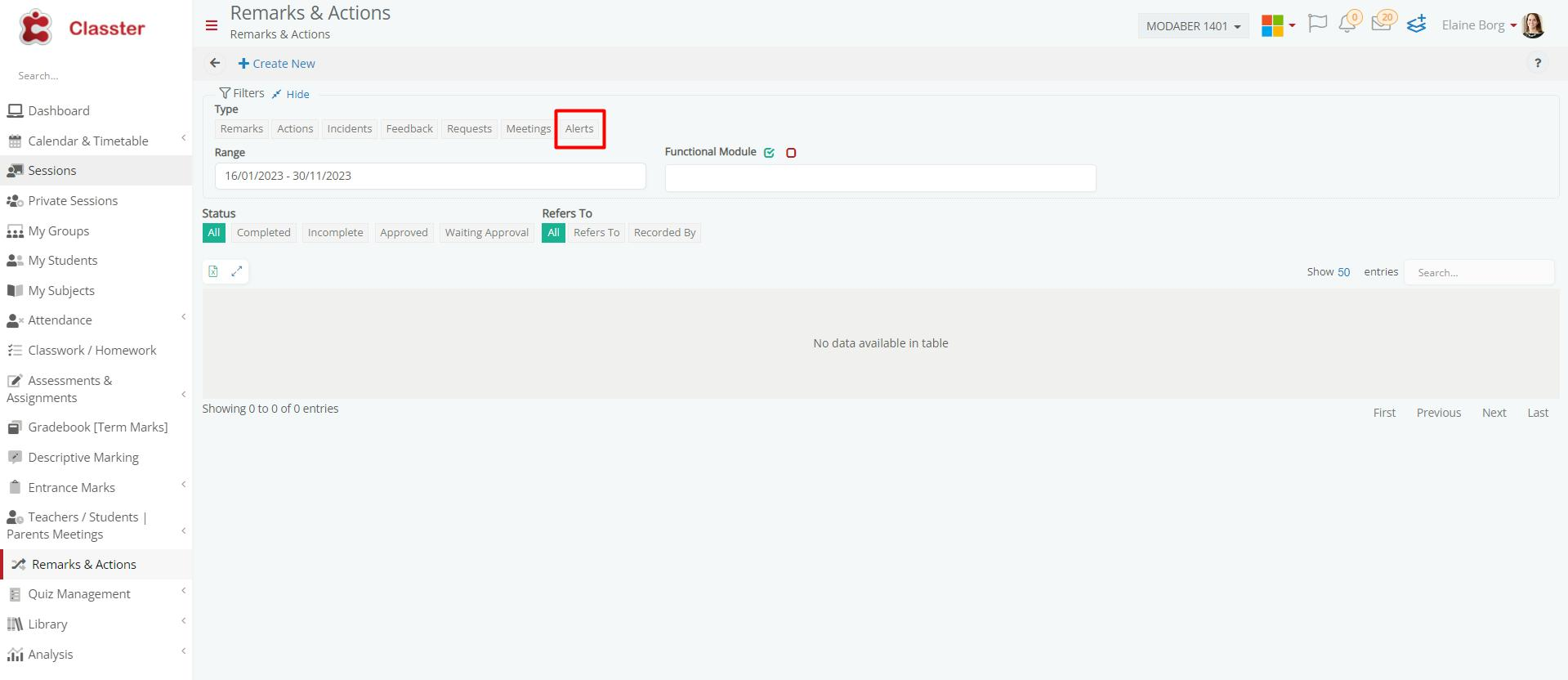Click the table Search box

click(x=1479, y=272)
